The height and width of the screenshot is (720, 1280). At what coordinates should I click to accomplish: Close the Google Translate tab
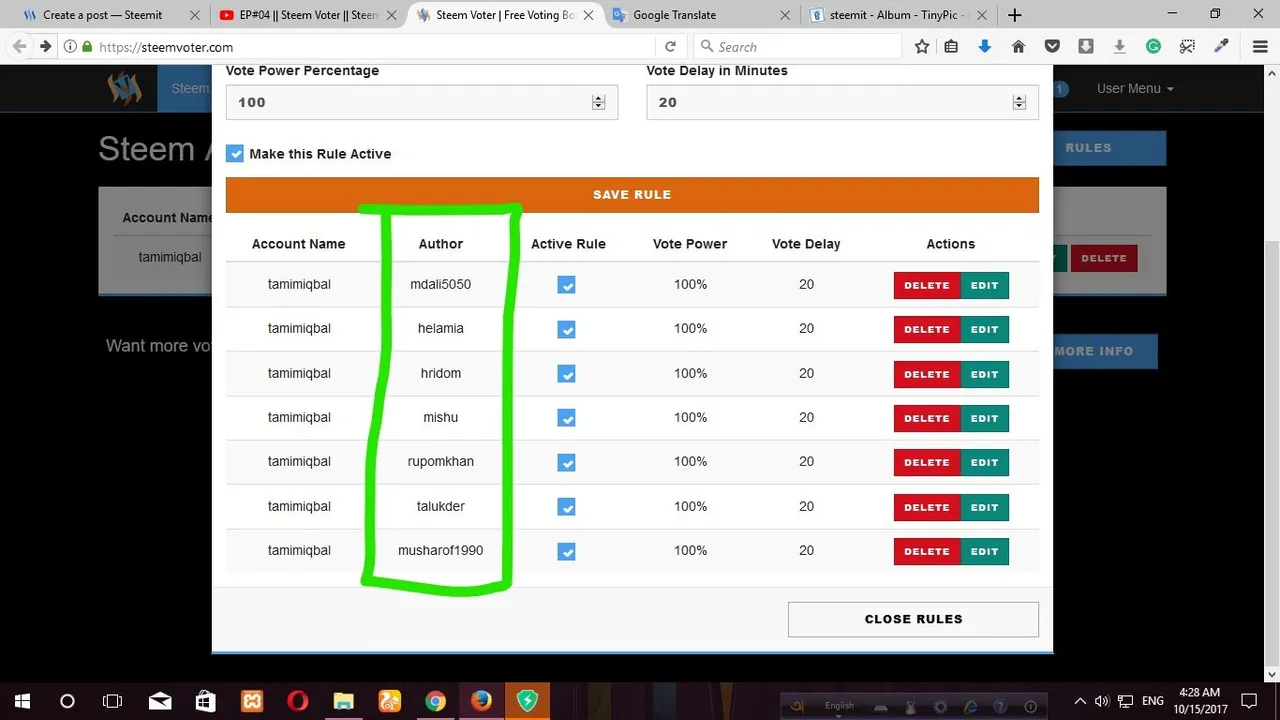pyautogui.click(x=785, y=15)
